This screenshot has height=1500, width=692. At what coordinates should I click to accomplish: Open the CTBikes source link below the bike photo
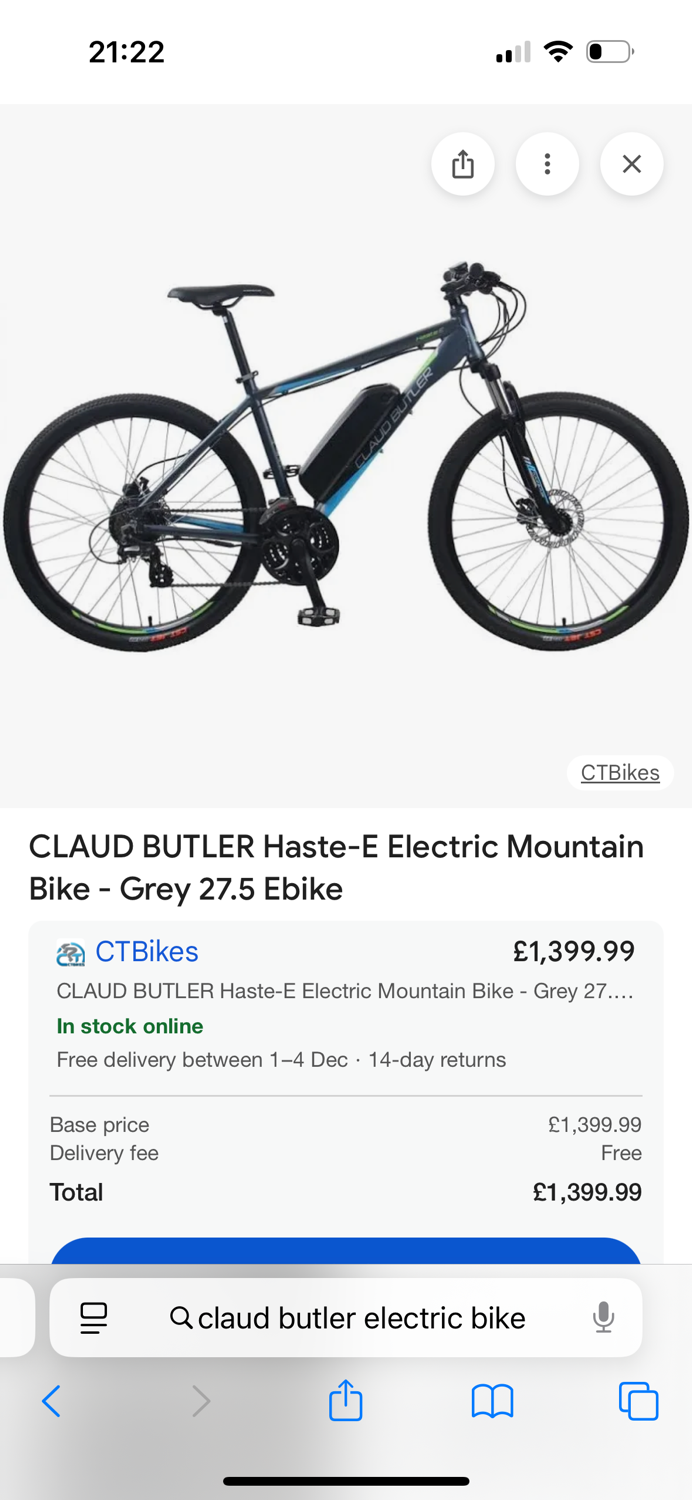[619, 772]
